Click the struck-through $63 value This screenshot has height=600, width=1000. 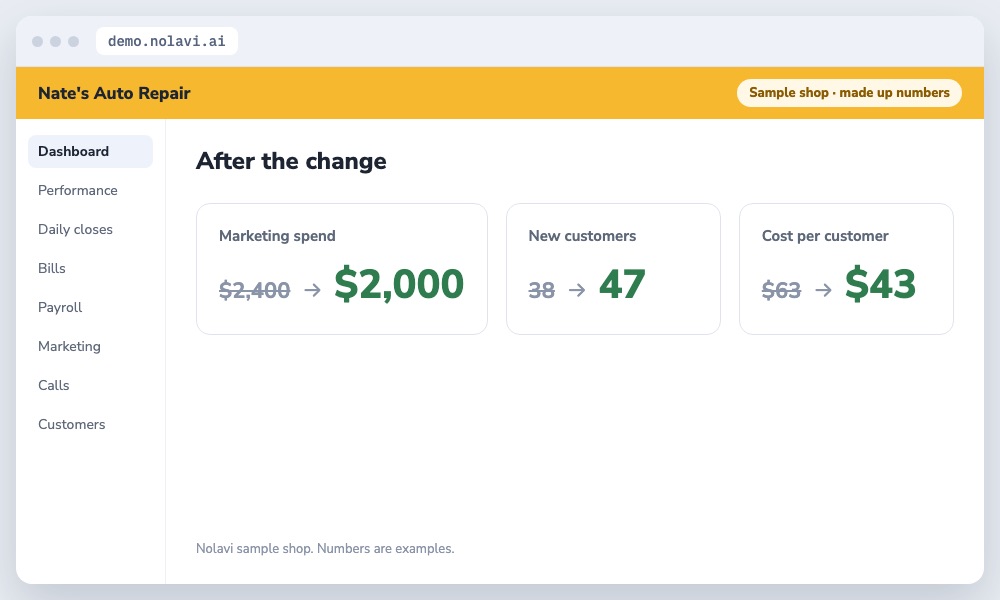781,290
